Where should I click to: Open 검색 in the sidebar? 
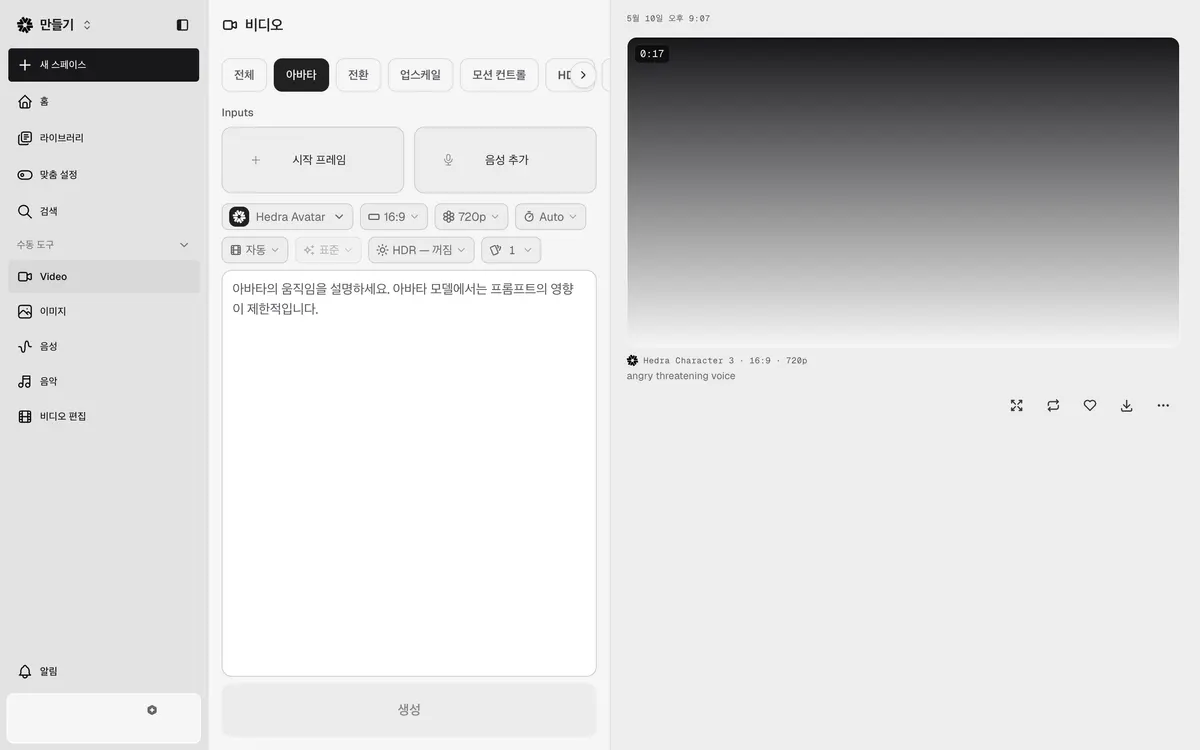(104, 211)
